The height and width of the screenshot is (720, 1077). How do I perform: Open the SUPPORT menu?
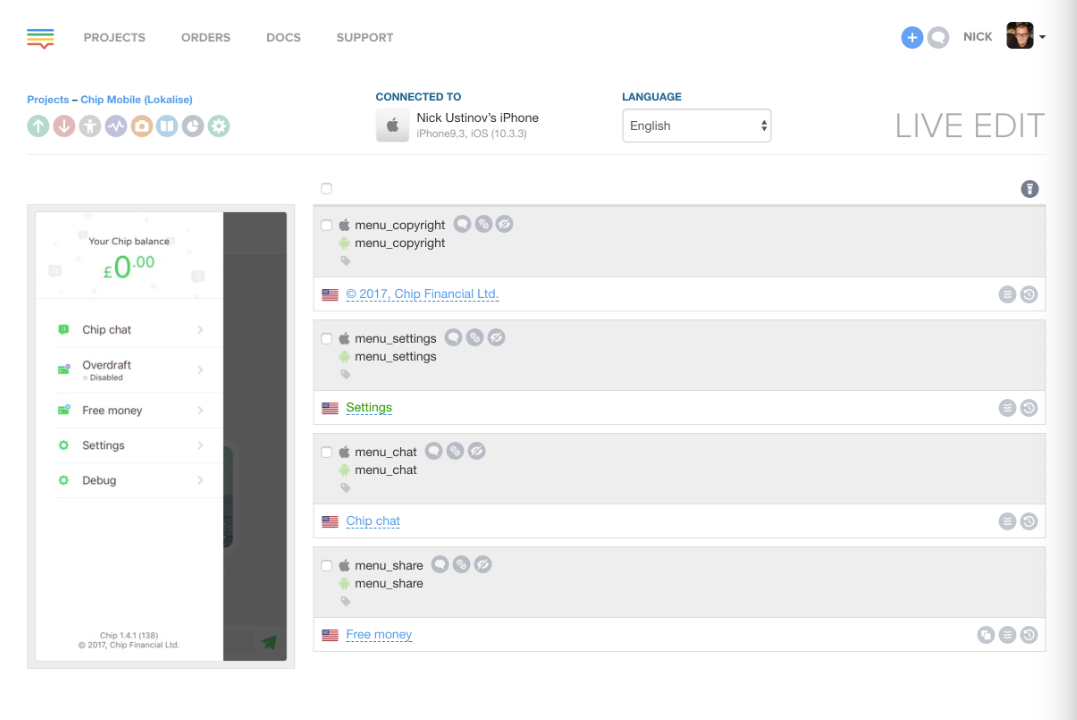click(x=365, y=38)
